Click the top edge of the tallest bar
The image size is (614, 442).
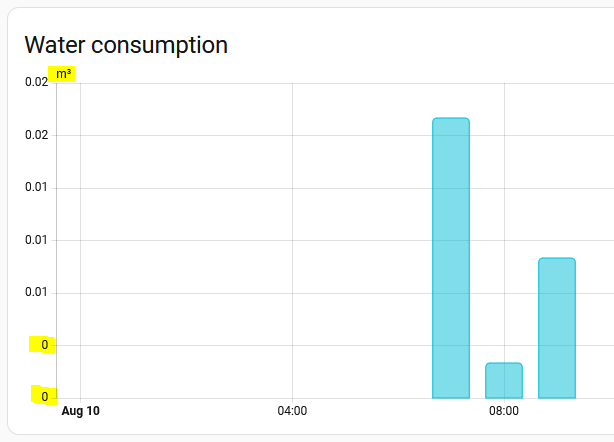tap(451, 118)
